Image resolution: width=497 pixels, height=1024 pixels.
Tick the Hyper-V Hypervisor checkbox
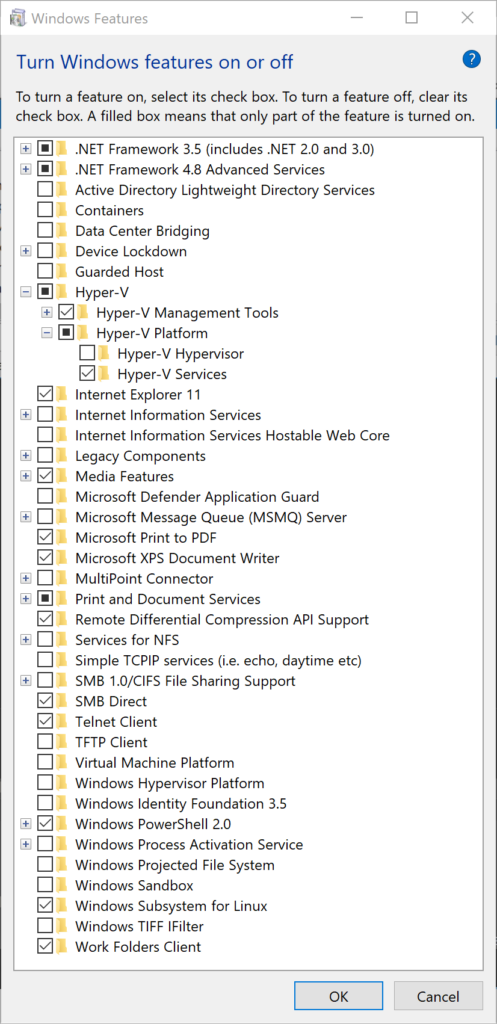[x=87, y=354]
